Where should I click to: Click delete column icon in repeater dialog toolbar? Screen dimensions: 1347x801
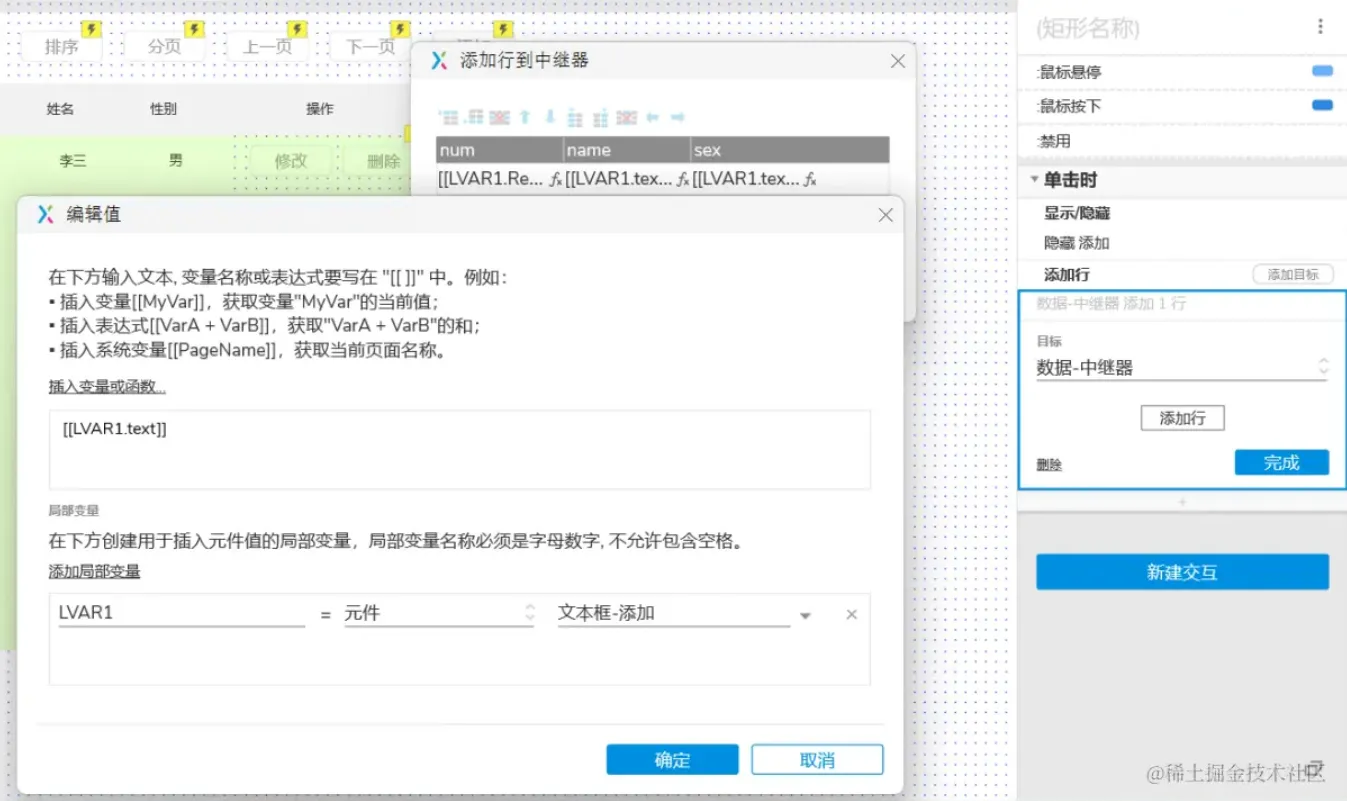pyautogui.click(x=627, y=117)
